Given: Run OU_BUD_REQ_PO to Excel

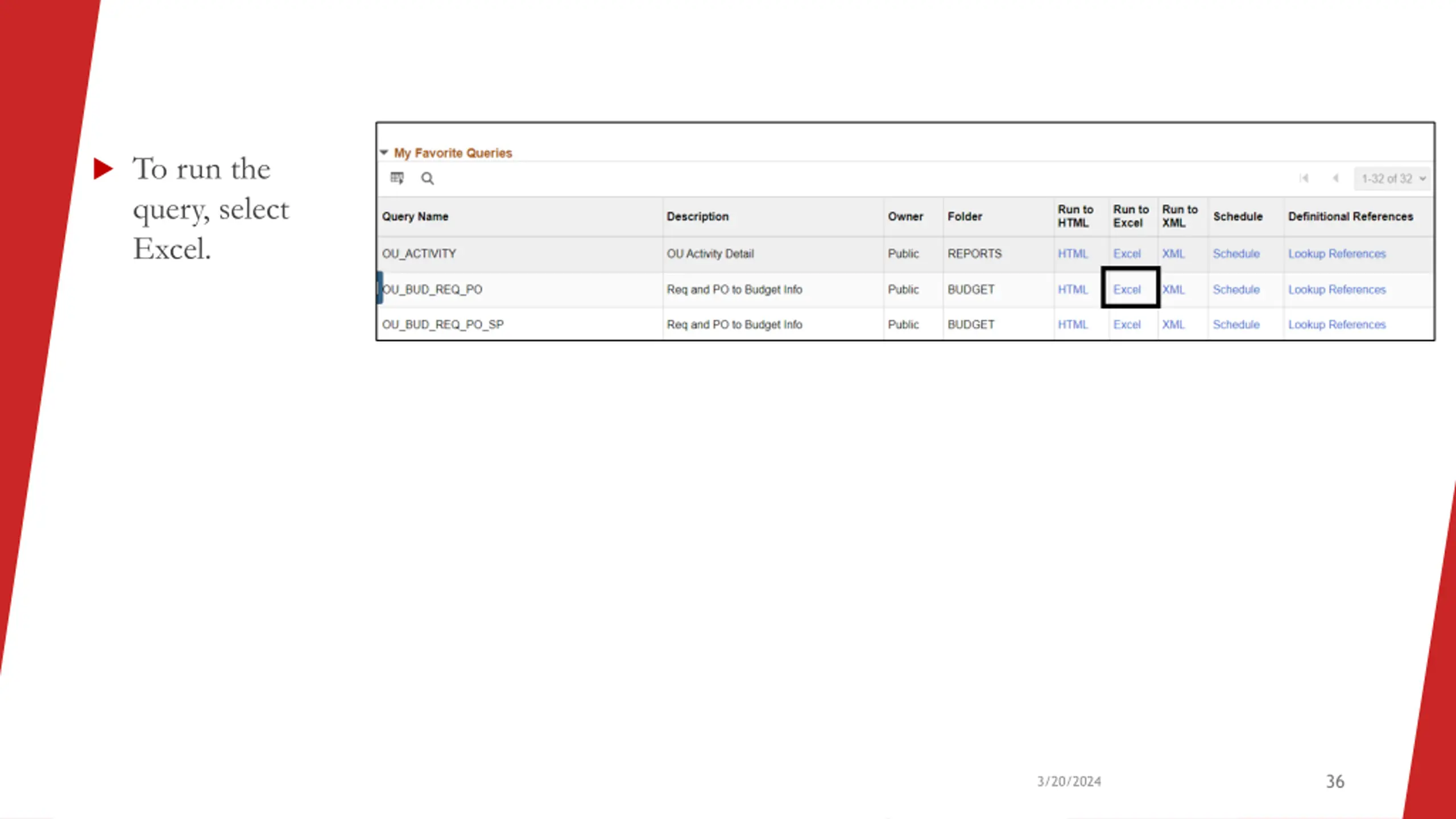Looking at the screenshot, I should coord(1127,289).
